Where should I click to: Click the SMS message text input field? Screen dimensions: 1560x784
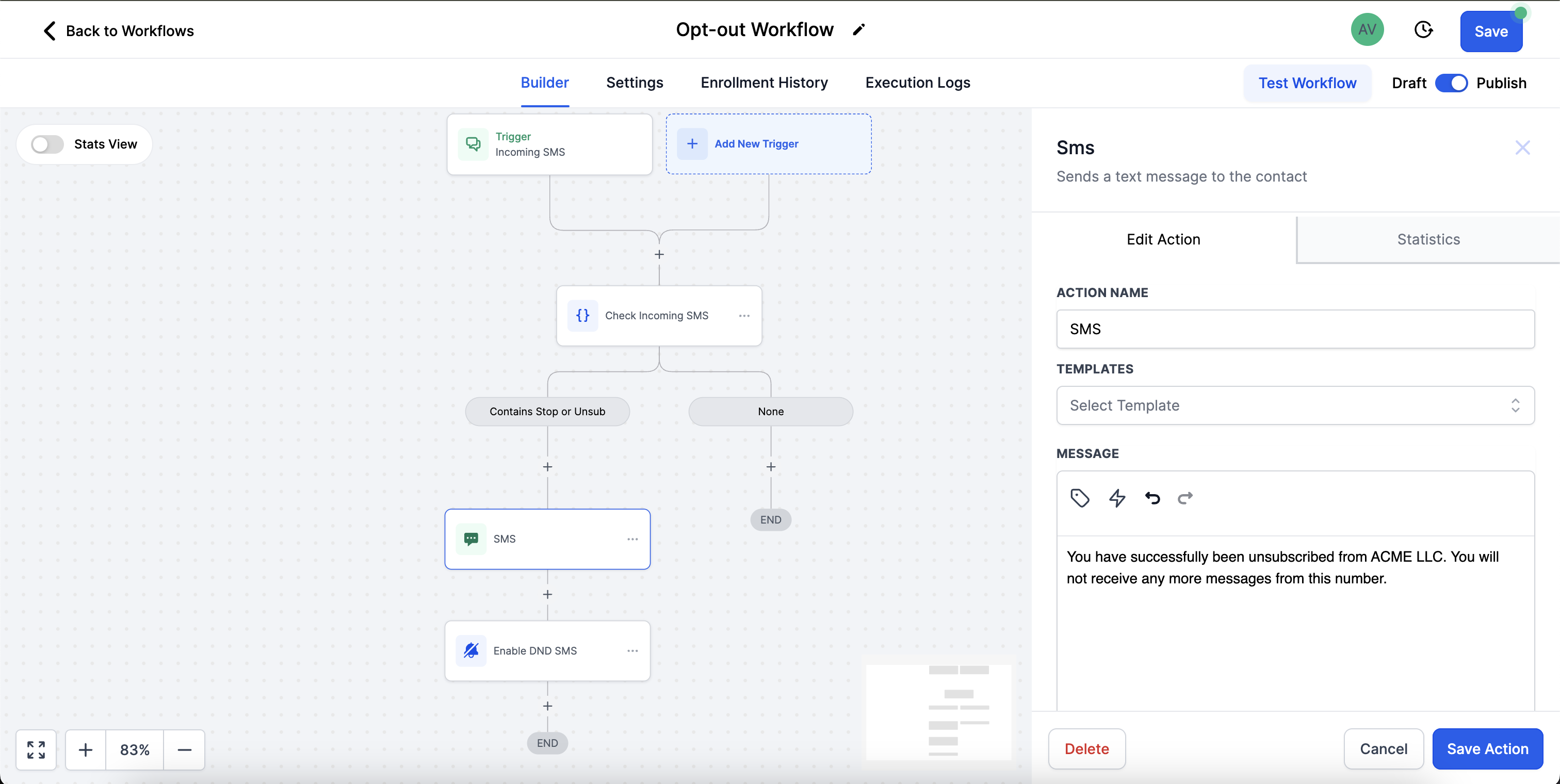1295,600
